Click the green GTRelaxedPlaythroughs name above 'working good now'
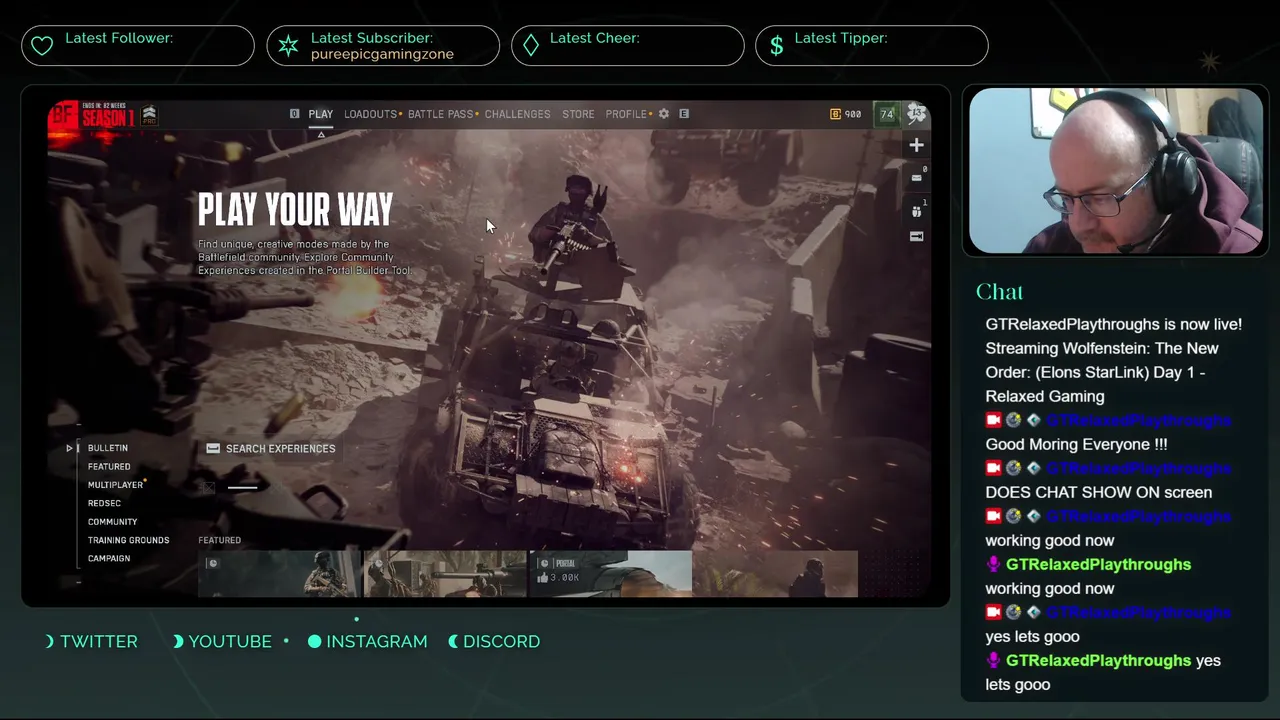 tap(1098, 564)
